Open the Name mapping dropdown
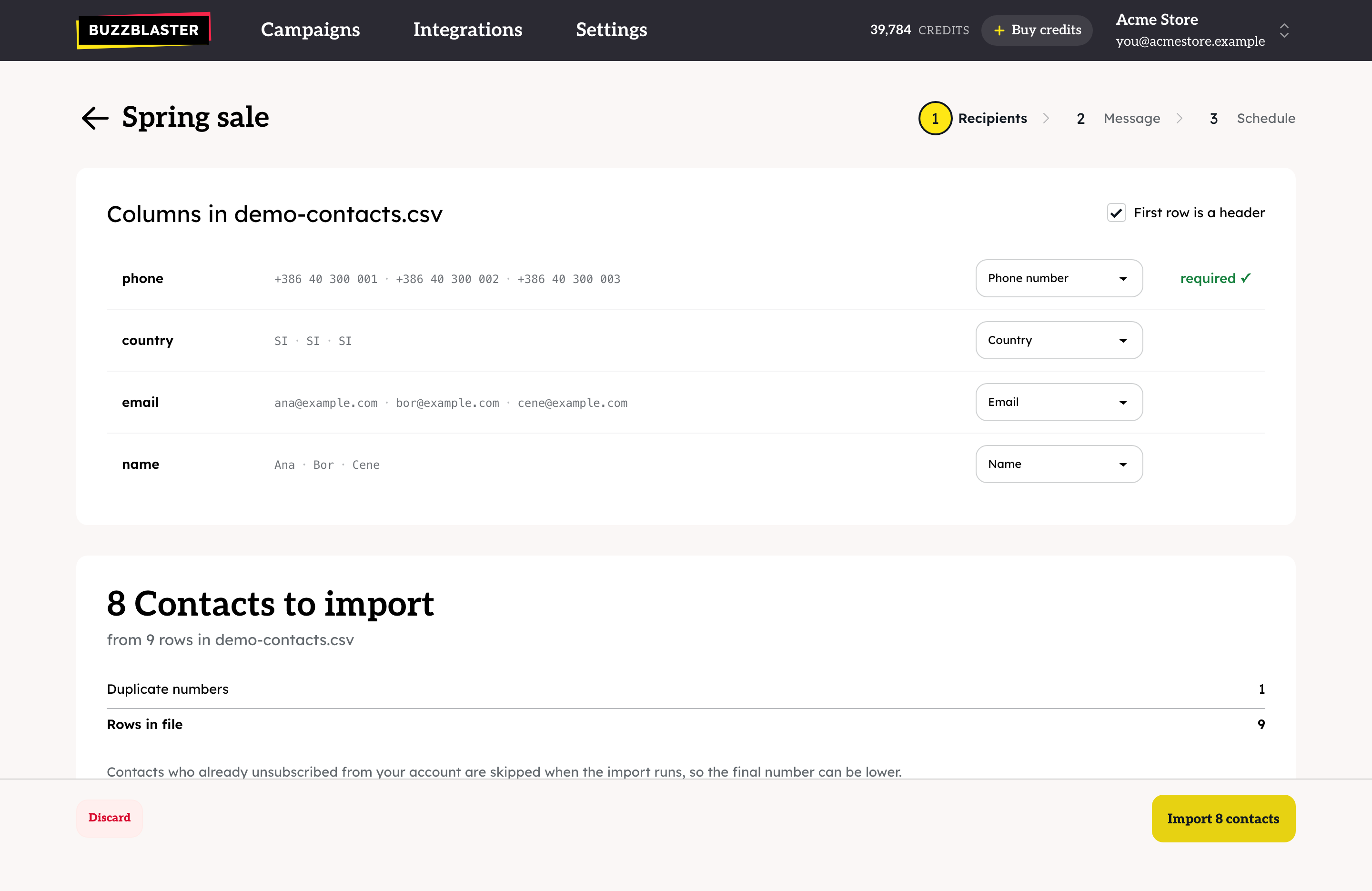The height and width of the screenshot is (891, 1372). (1059, 464)
